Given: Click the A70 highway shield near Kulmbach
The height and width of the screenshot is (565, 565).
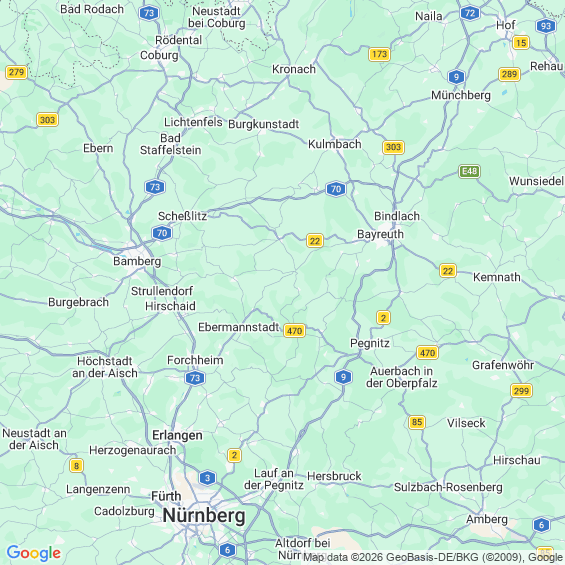Looking at the screenshot, I should pos(336,189).
